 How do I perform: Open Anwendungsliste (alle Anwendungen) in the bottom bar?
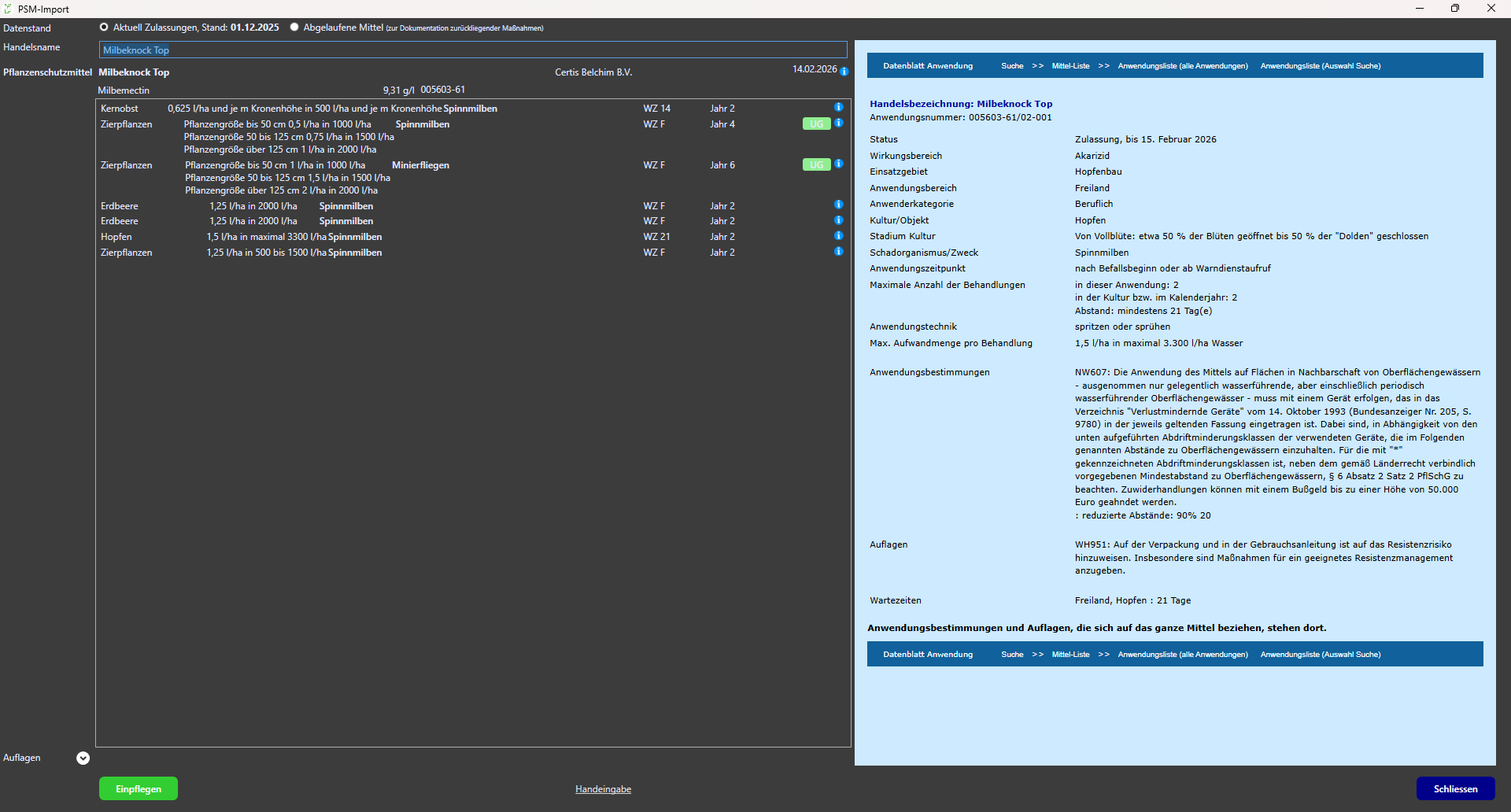tap(1182, 655)
